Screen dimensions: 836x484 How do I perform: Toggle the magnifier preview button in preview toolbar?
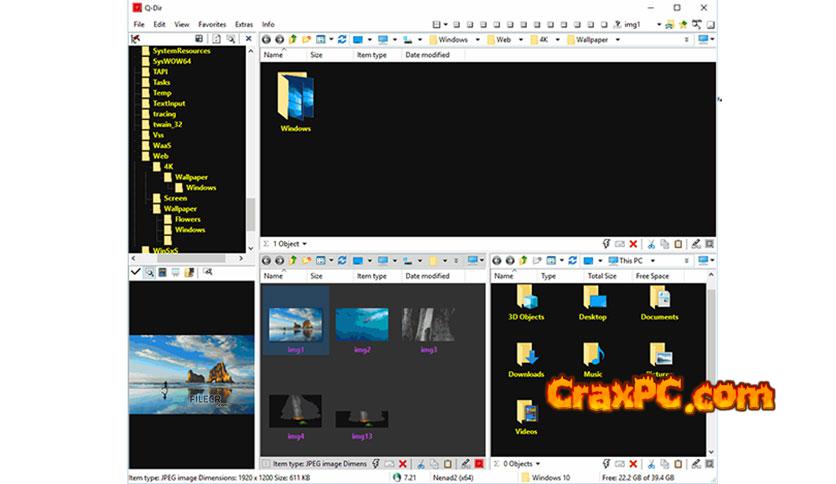(x=150, y=272)
